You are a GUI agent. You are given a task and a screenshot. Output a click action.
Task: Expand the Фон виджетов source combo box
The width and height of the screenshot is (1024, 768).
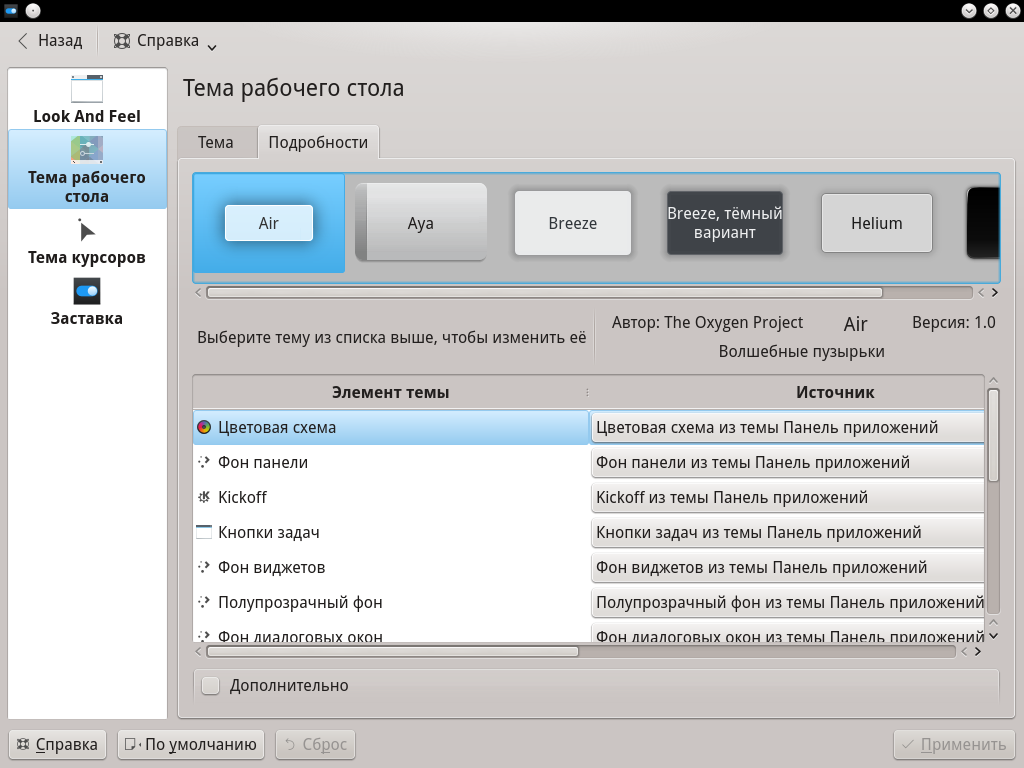pos(787,567)
